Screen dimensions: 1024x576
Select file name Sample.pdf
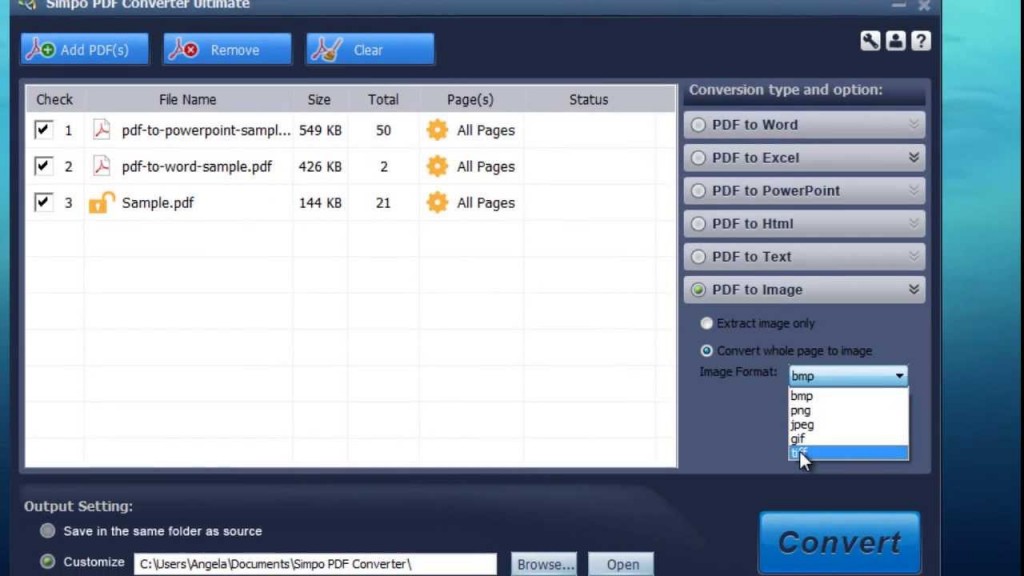tap(158, 202)
